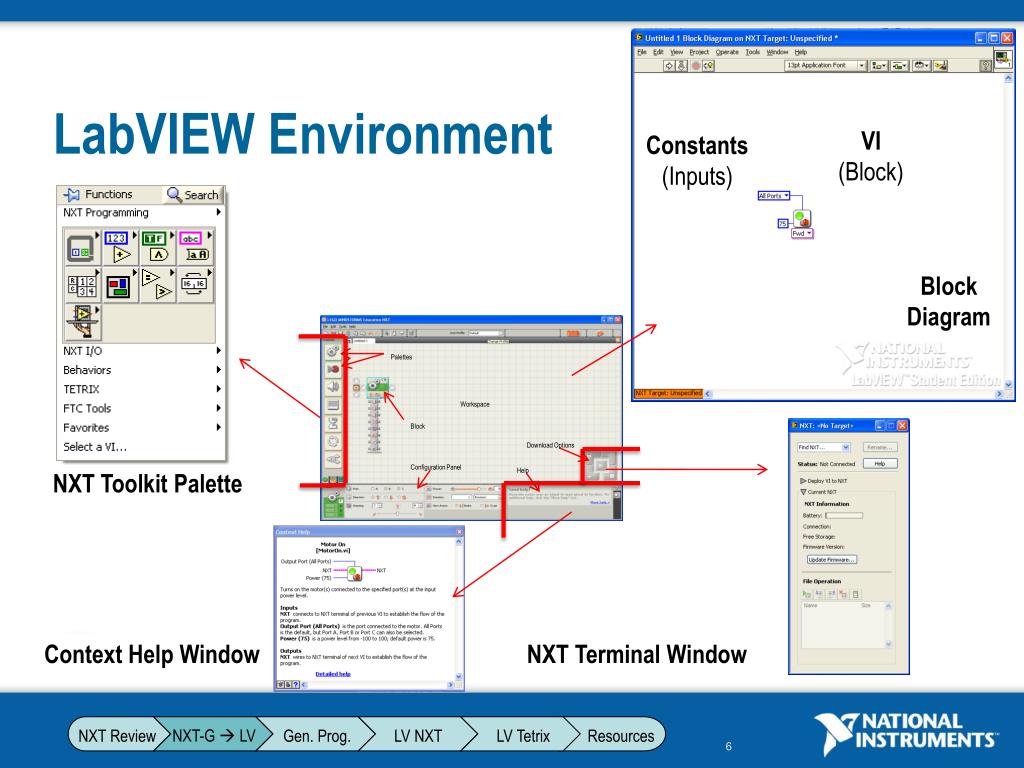This screenshot has width=1024, height=768.
Task: Expand the NXT I/O submenu
Action: point(142,351)
